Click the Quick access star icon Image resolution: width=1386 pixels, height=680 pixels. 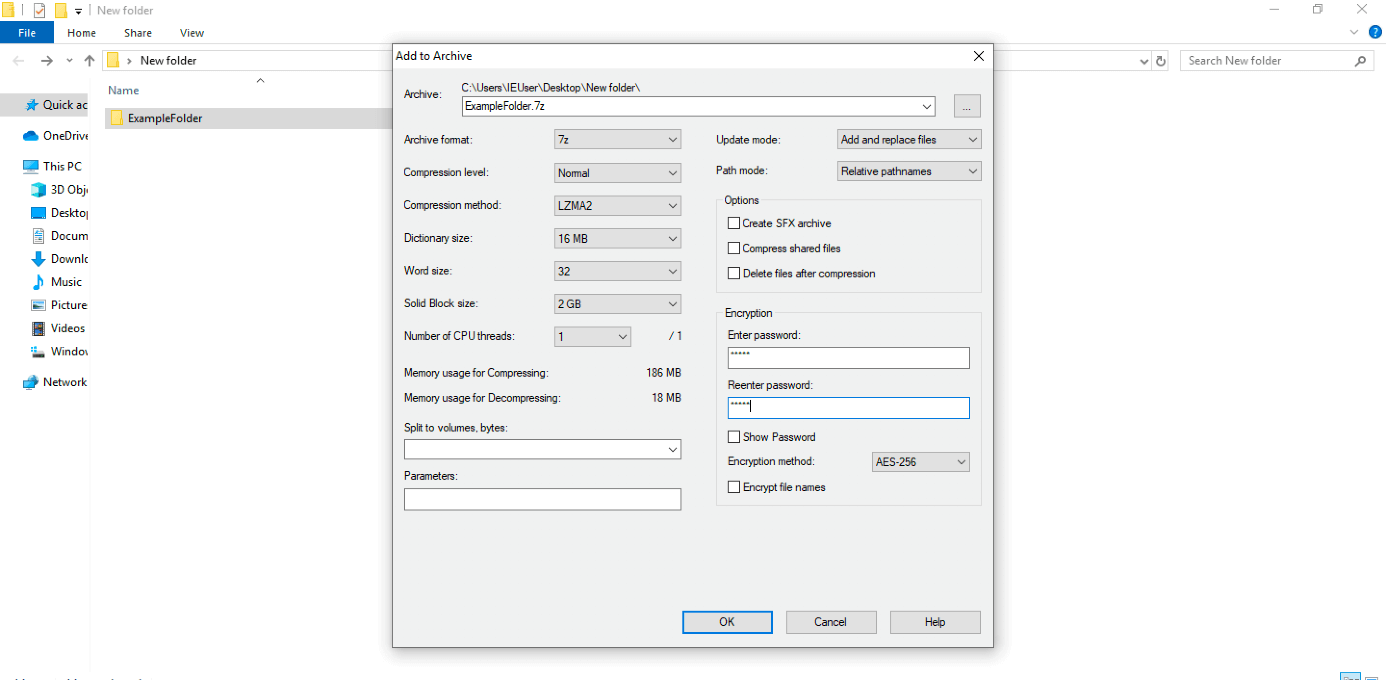point(32,105)
